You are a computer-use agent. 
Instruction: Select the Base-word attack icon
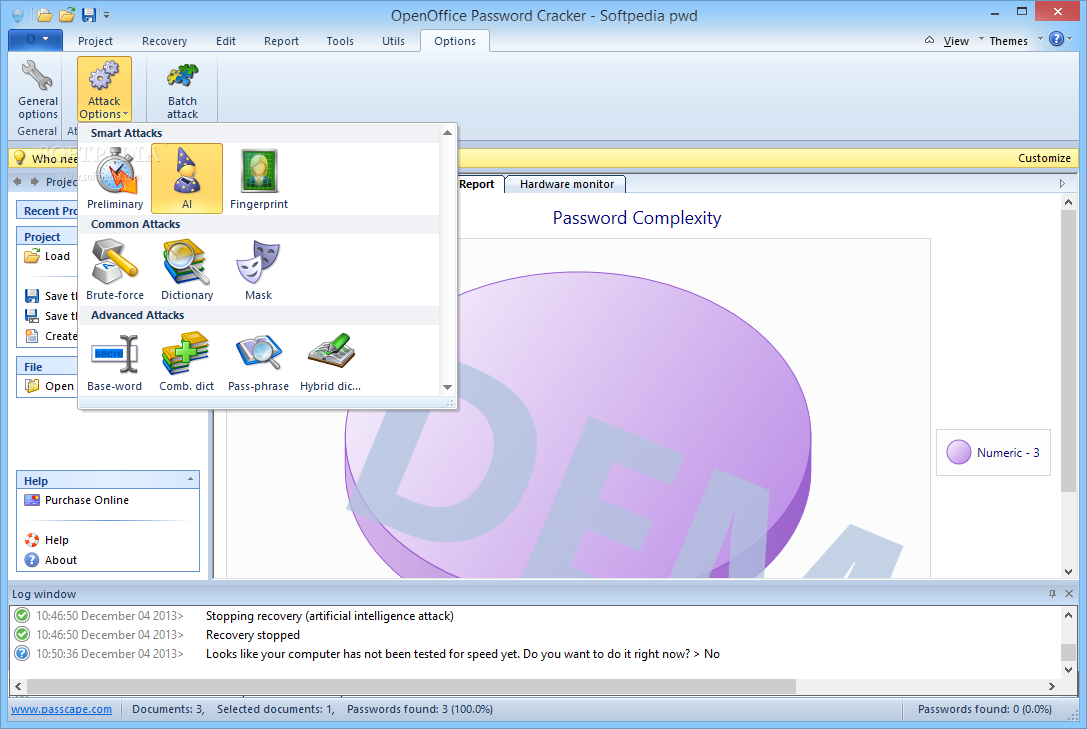click(115, 360)
